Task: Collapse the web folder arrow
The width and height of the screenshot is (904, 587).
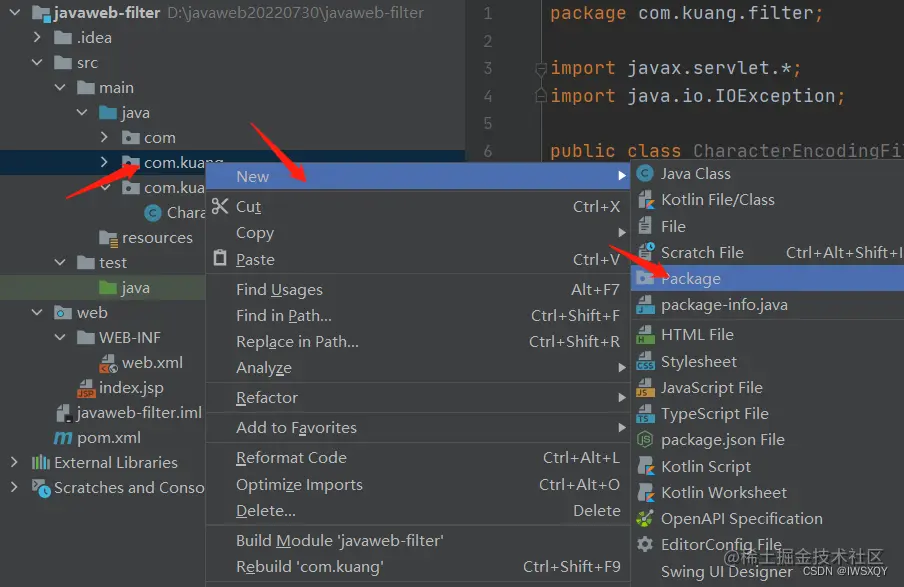Action: [37, 313]
